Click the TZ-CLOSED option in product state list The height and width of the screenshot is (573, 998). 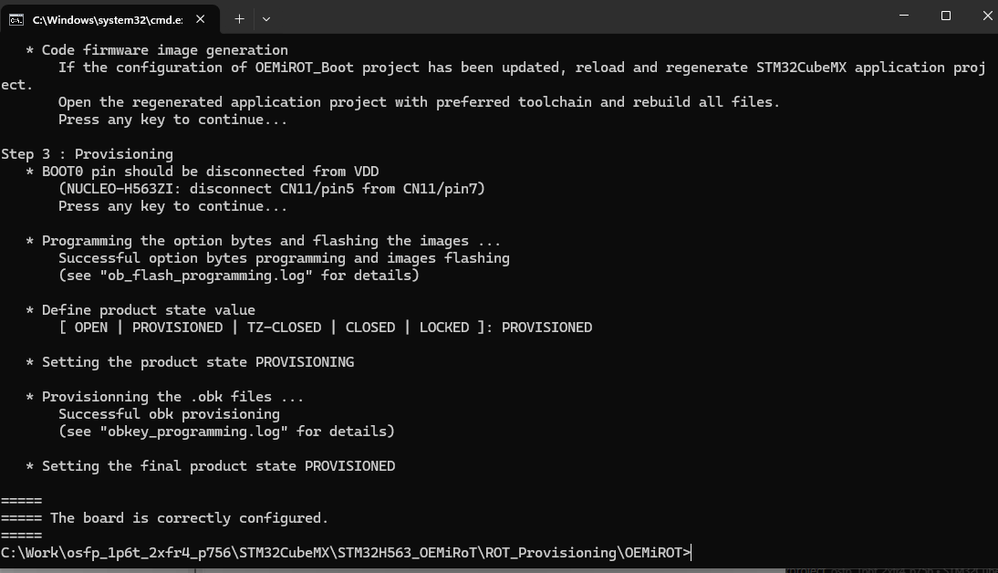click(x=284, y=327)
